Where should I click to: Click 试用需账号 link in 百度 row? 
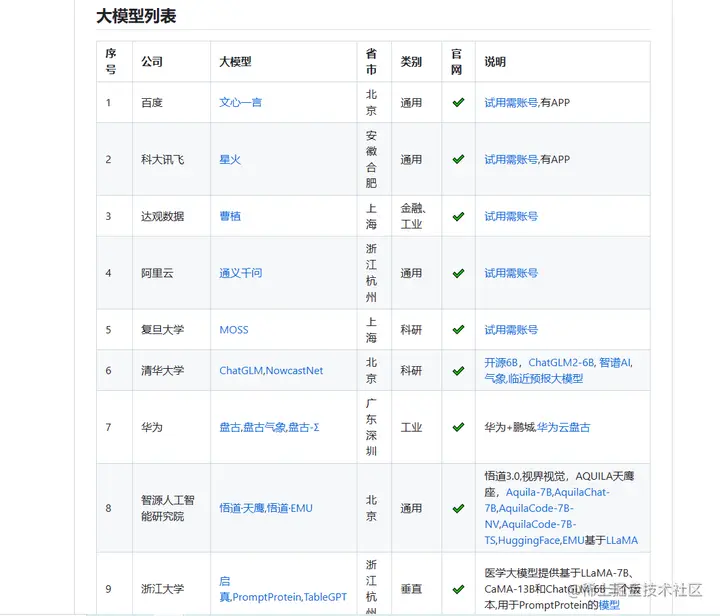511,102
